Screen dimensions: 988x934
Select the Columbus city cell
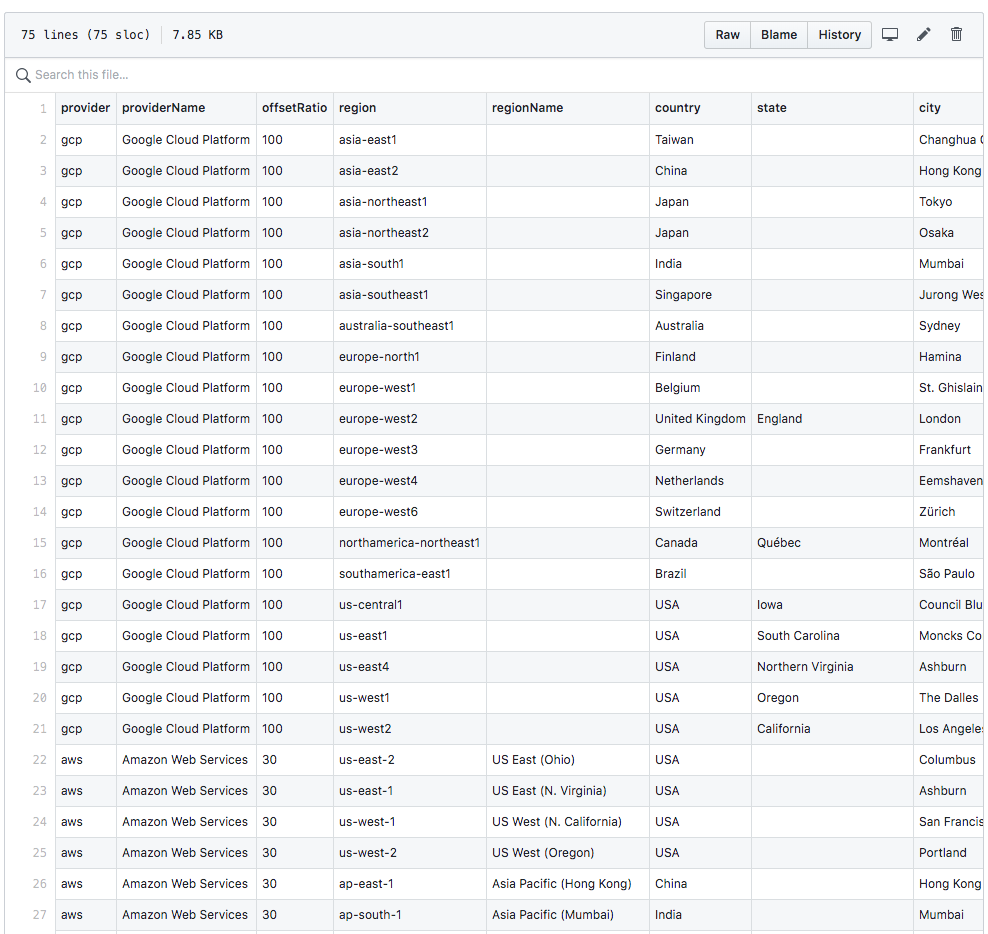coord(948,760)
